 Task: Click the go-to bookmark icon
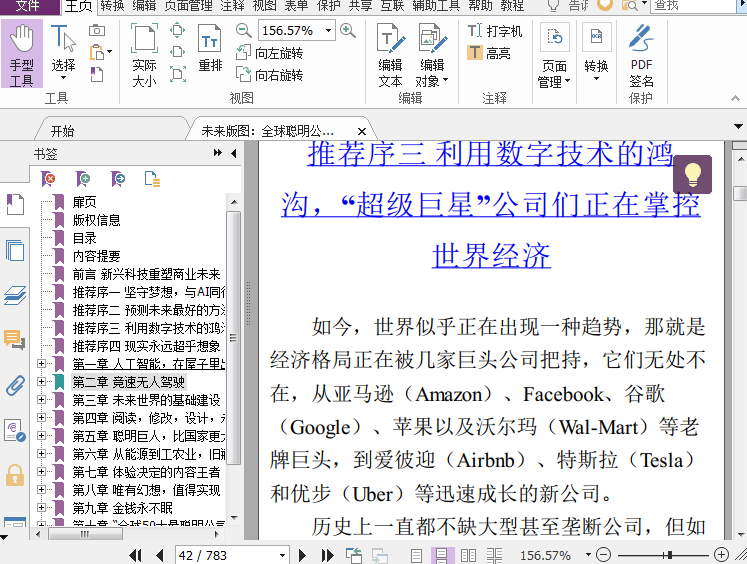[118, 179]
